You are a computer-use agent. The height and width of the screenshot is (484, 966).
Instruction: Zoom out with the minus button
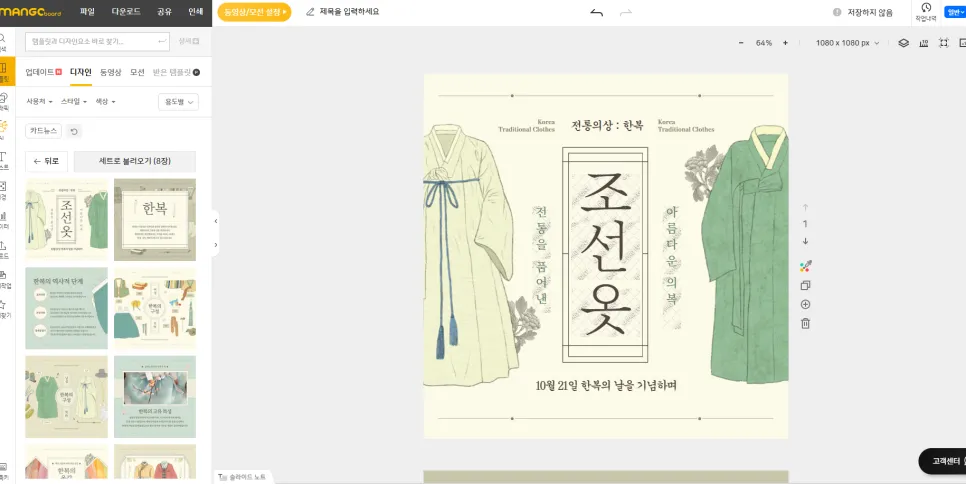pyautogui.click(x=741, y=43)
